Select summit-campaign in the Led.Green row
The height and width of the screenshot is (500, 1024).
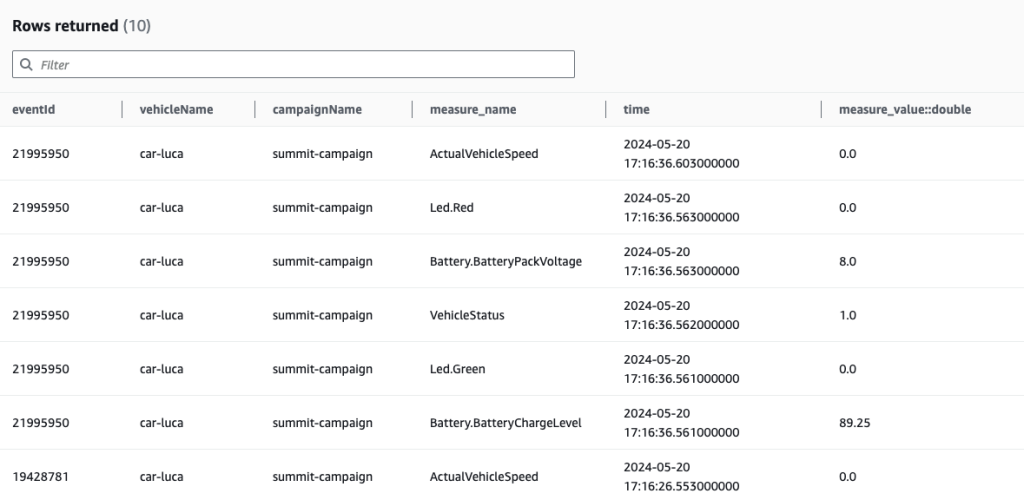tap(323, 369)
